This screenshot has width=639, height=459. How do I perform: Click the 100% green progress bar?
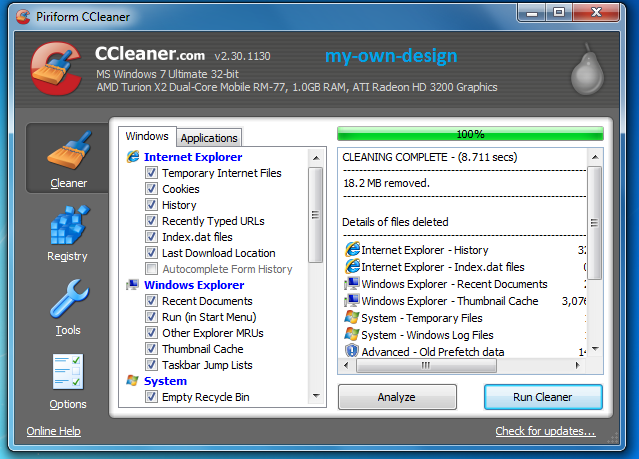click(470, 134)
